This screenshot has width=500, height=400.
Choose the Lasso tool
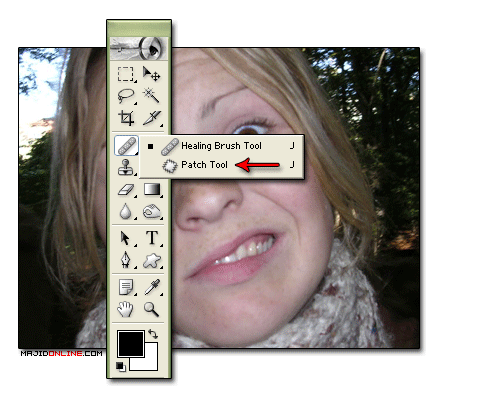[126, 96]
